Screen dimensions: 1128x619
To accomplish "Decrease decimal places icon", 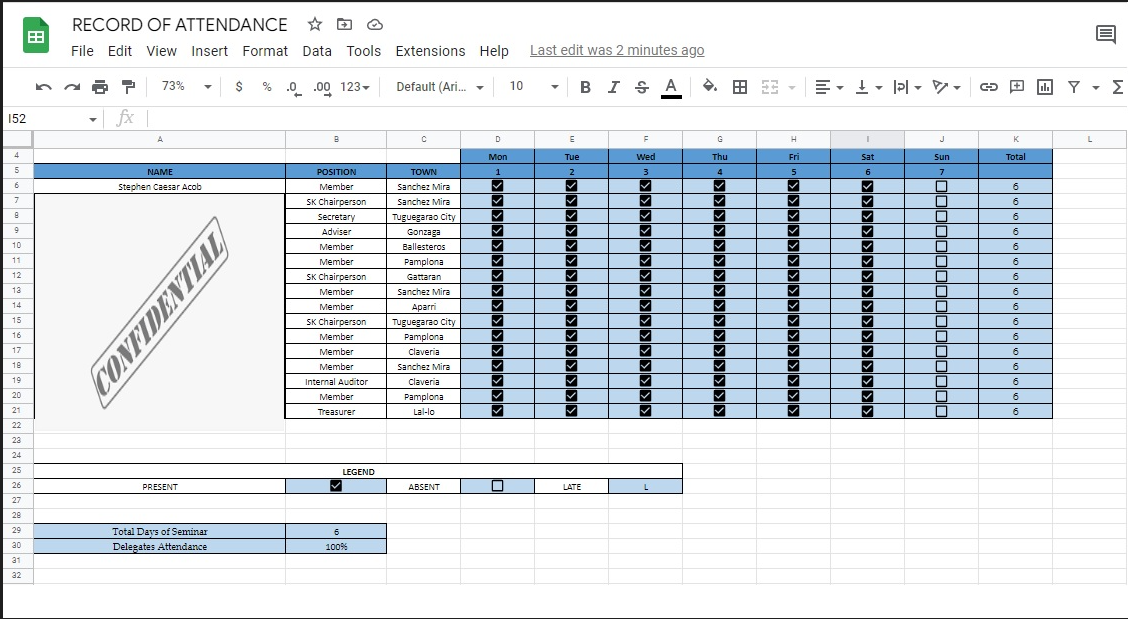I will pos(293,88).
